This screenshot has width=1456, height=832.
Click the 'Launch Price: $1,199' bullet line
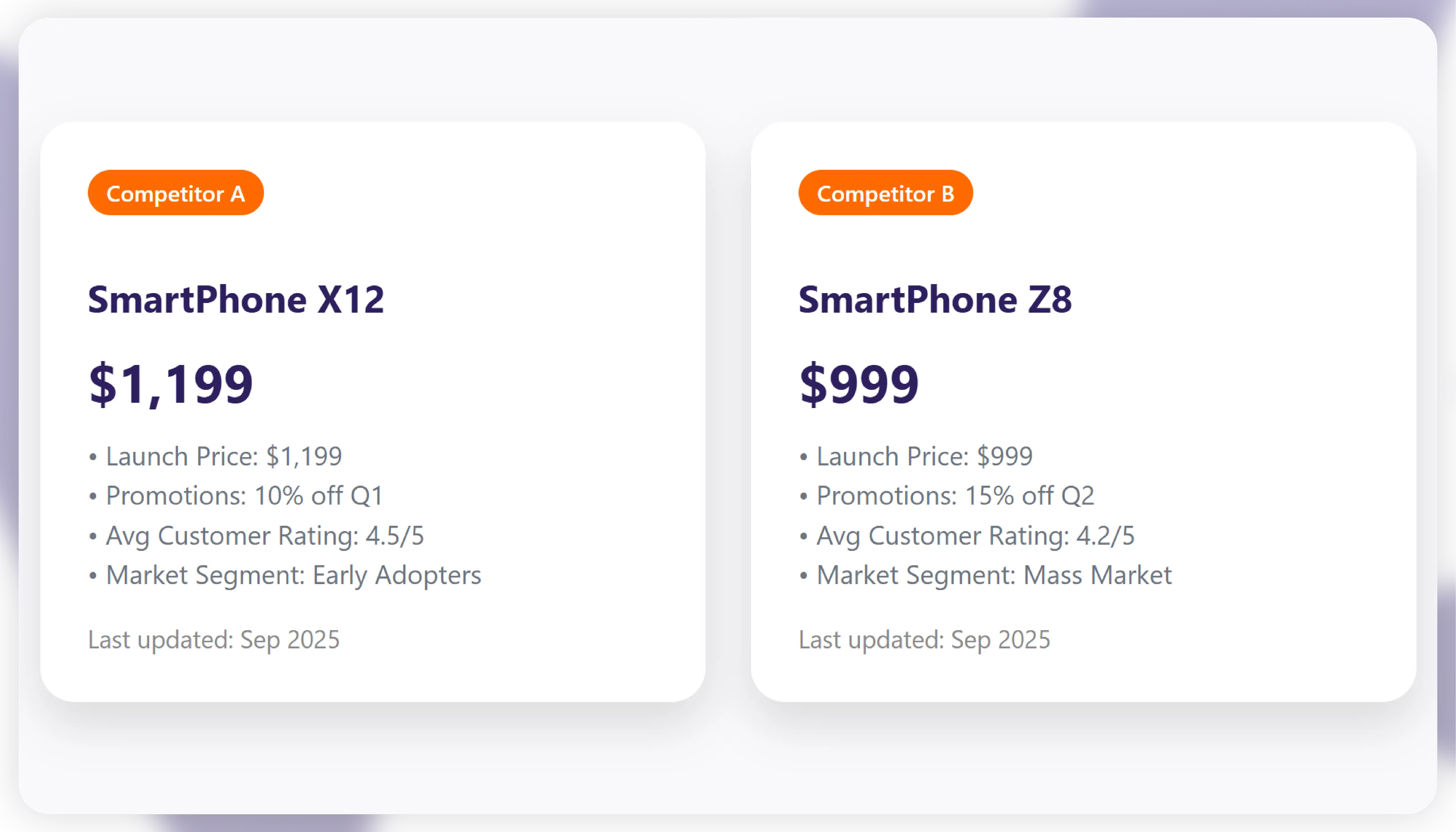point(224,456)
